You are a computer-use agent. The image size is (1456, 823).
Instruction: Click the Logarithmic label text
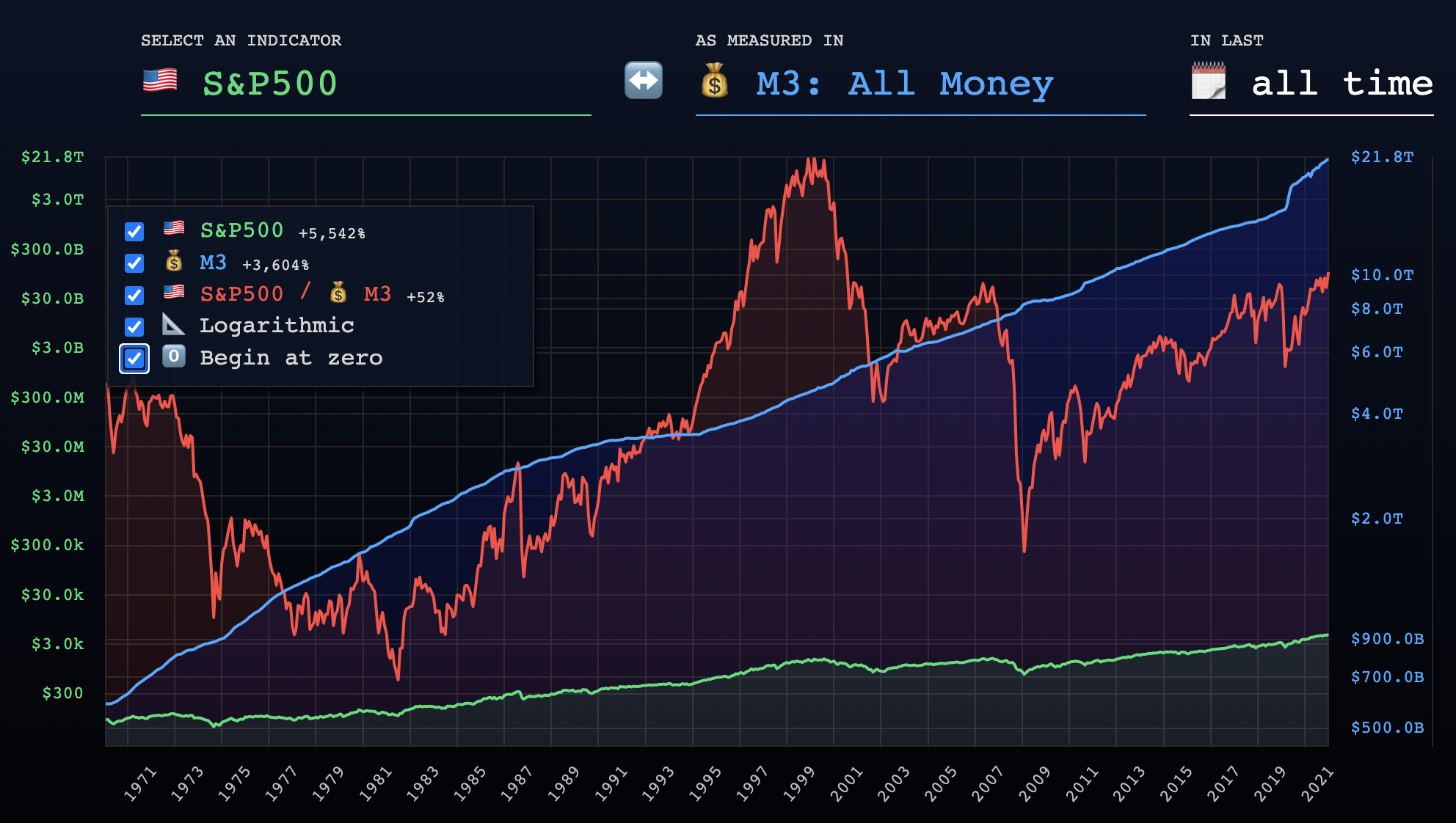[x=277, y=326]
